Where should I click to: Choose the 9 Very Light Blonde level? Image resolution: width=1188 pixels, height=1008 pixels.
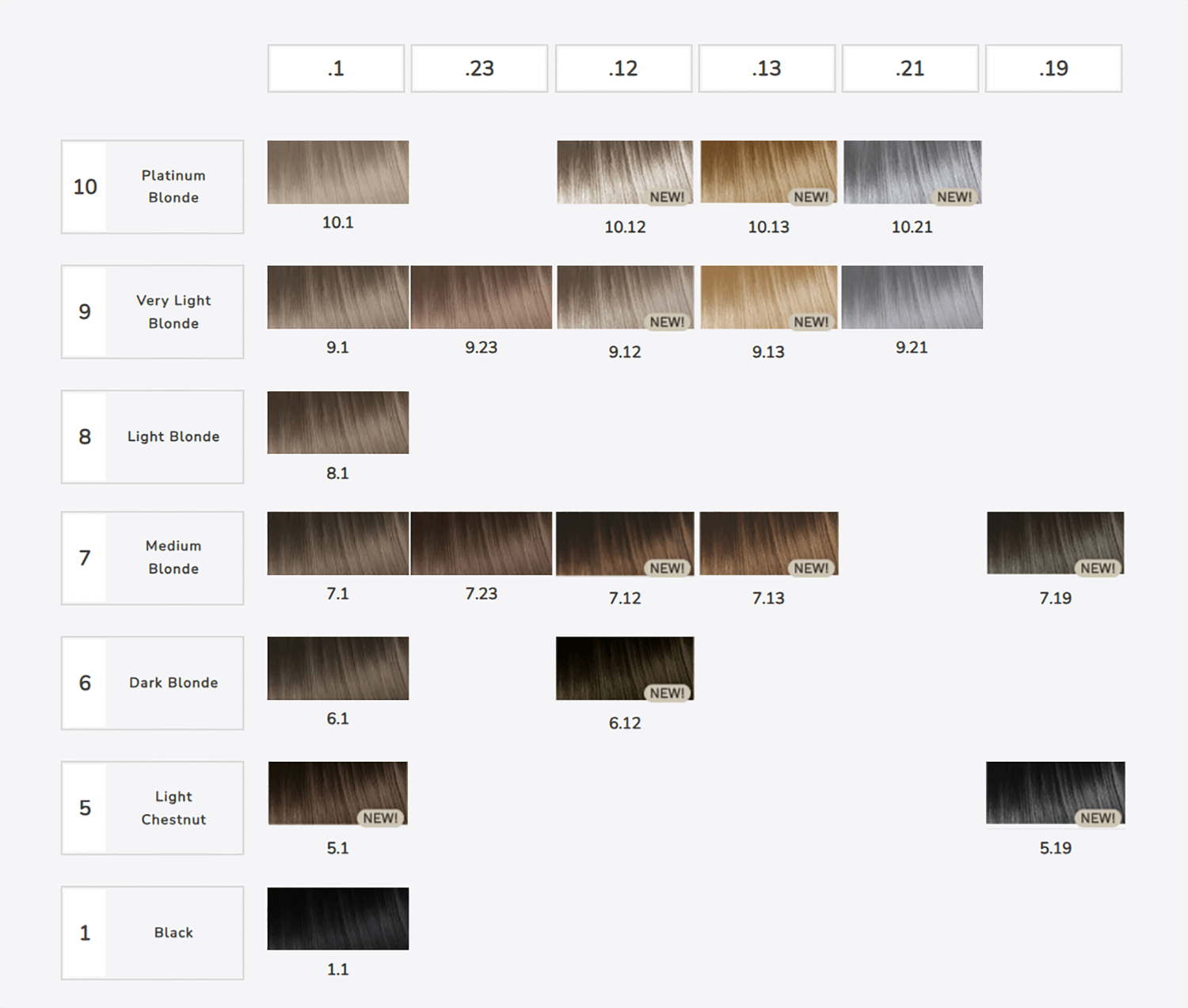point(152,312)
